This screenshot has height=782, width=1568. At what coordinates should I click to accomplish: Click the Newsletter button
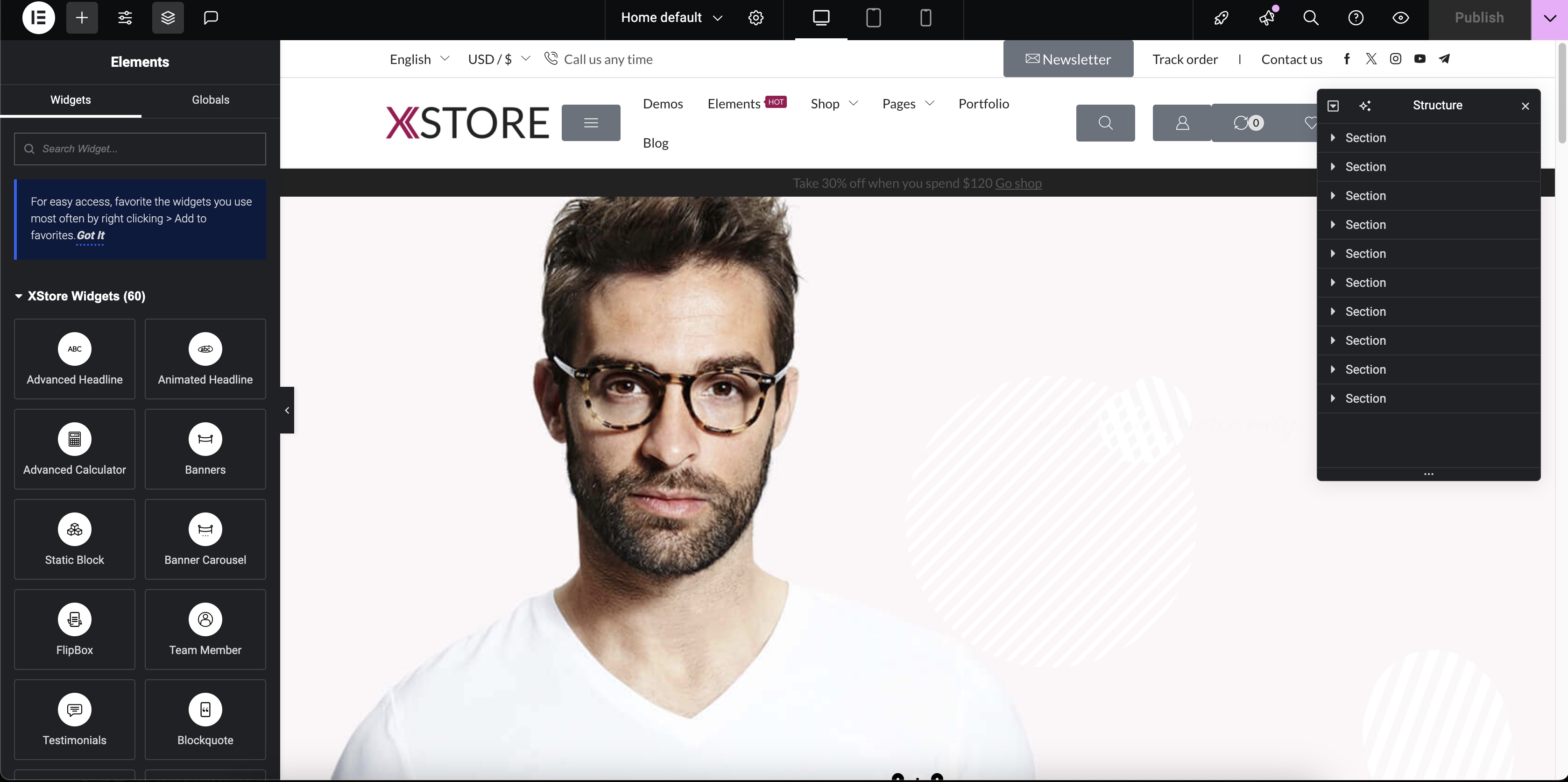1068,59
